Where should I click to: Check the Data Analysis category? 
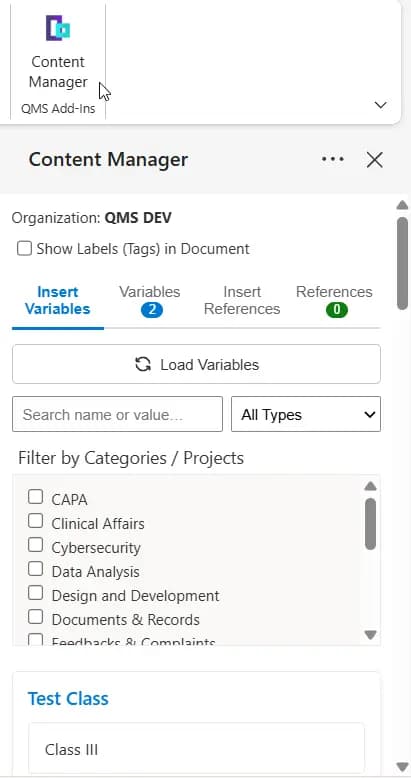coord(35,569)
